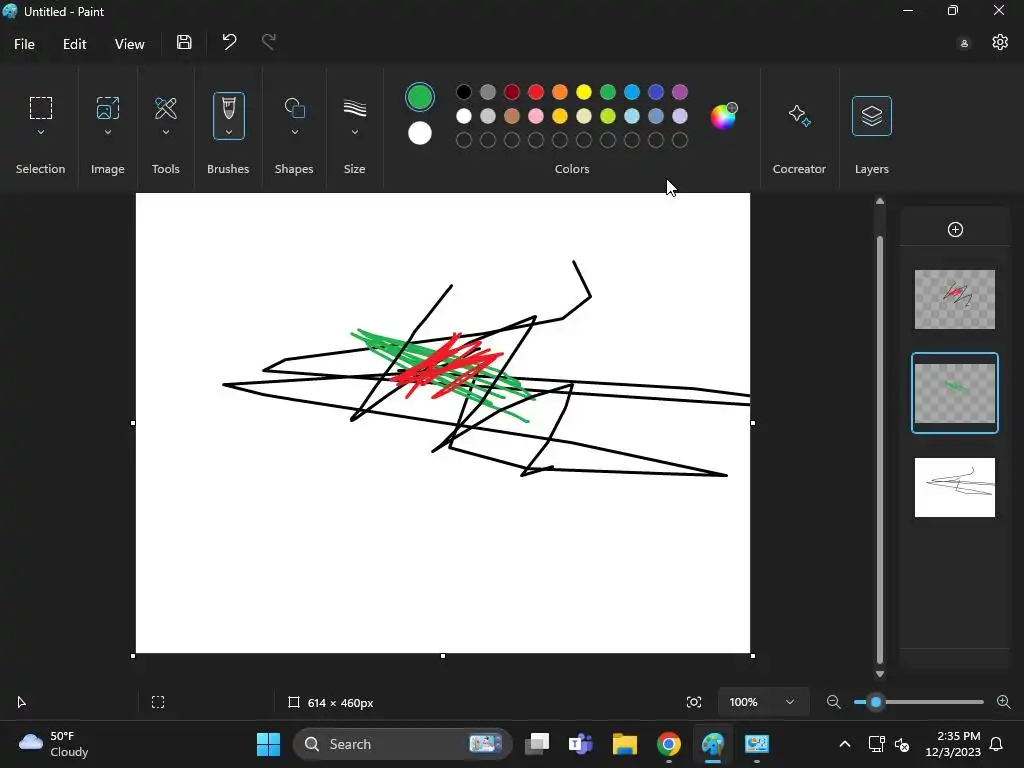Expand the Selection dropdown arrow

[40, 132]
